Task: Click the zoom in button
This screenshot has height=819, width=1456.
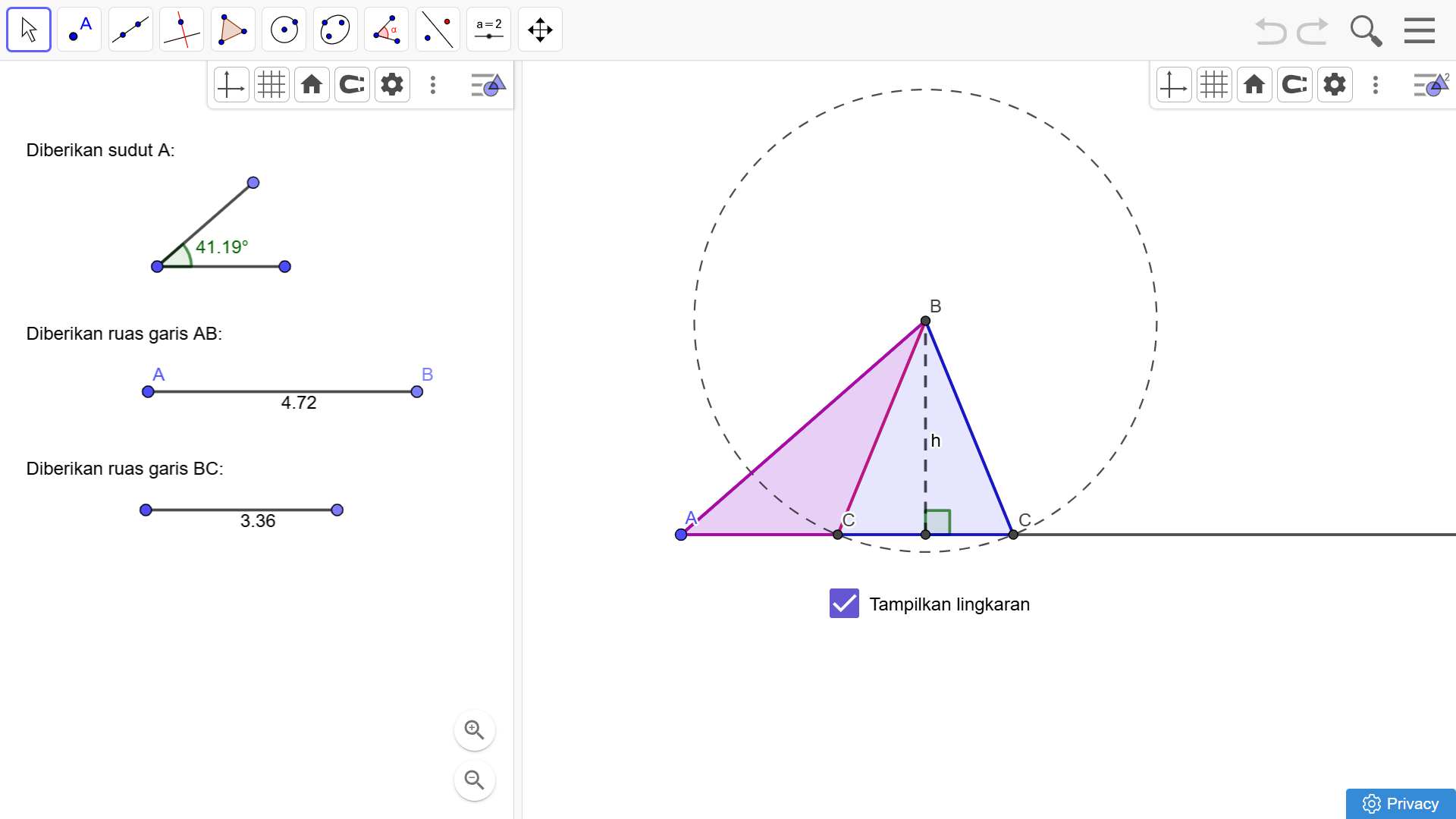Action: (475, 730)
